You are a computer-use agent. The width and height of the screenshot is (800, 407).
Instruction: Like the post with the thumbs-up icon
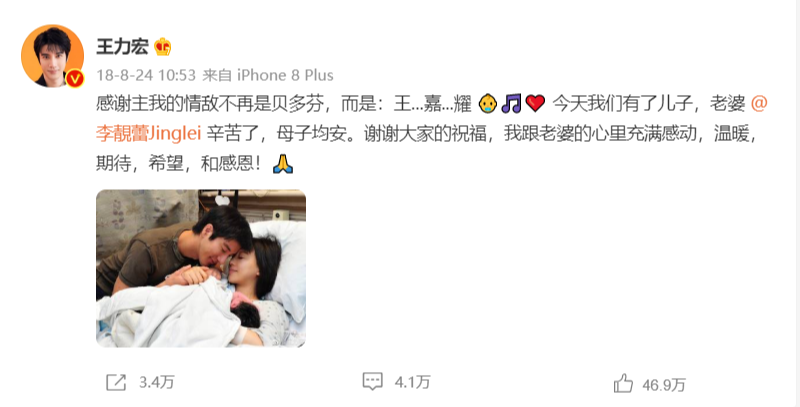click(623, 383)
